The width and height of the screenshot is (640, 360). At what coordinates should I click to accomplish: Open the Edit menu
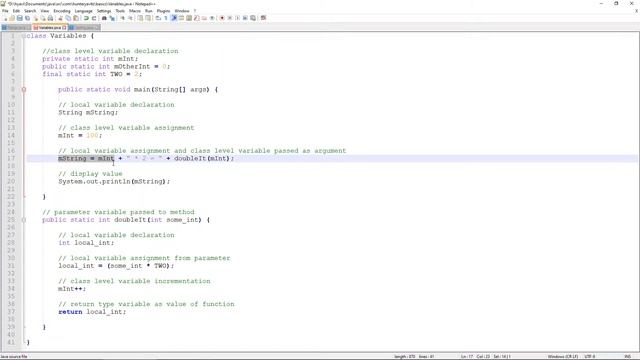[x=16, y=11]
